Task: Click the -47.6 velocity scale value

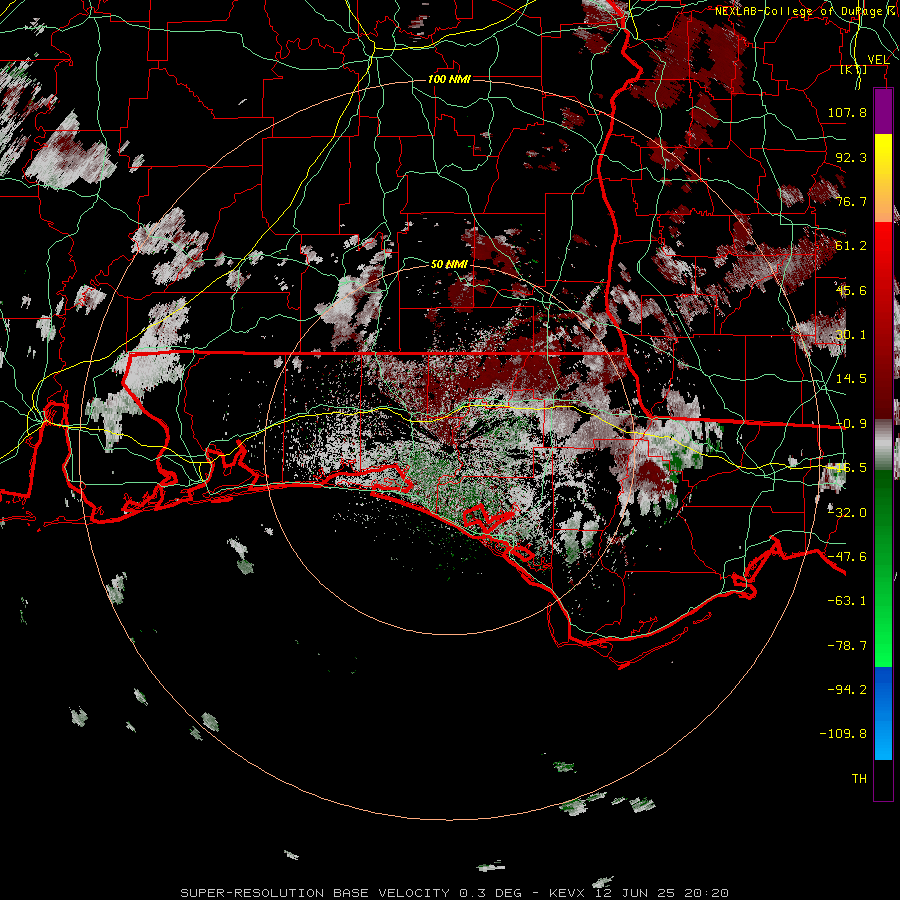Action: 847,557
